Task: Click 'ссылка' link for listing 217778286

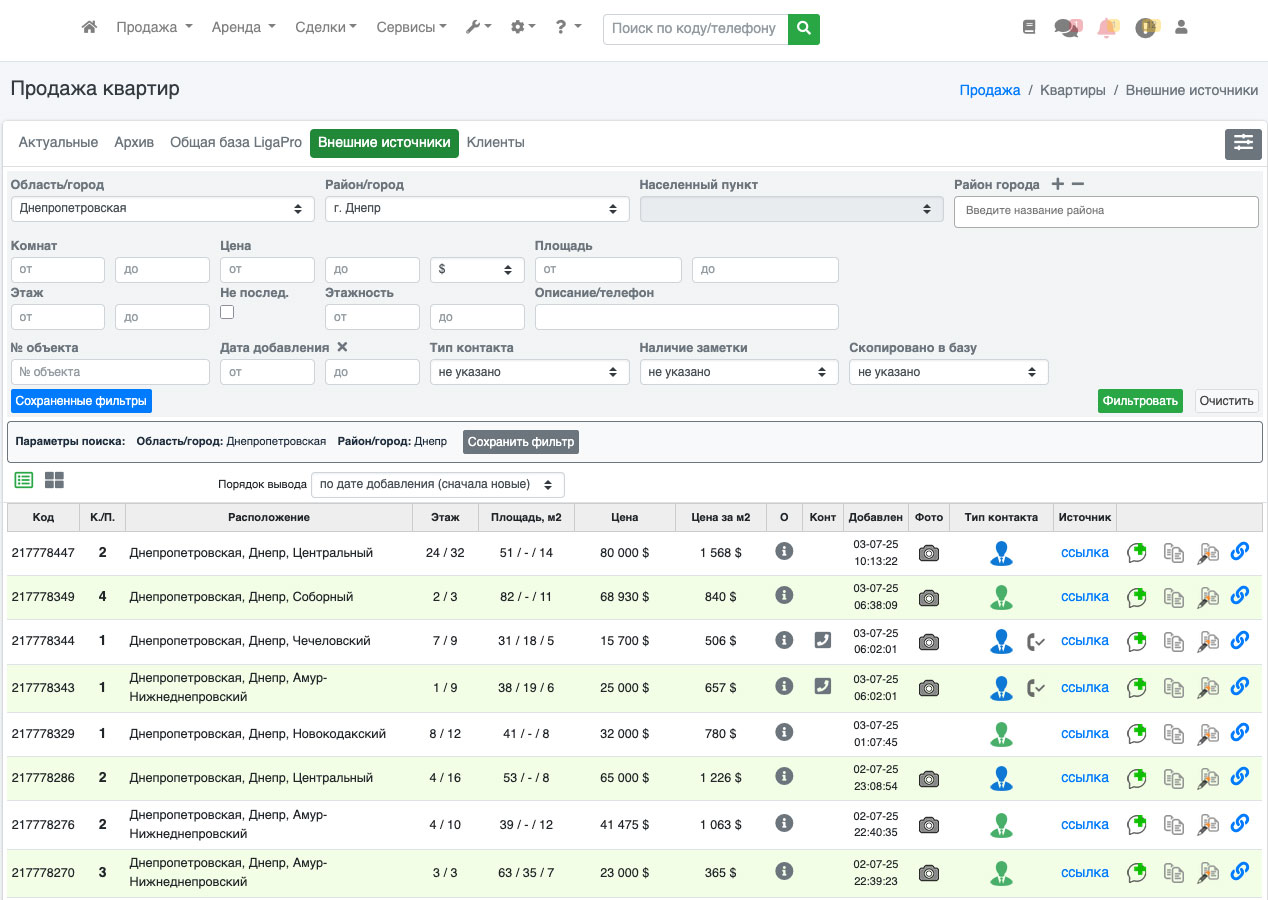Action: (1084, 778)
